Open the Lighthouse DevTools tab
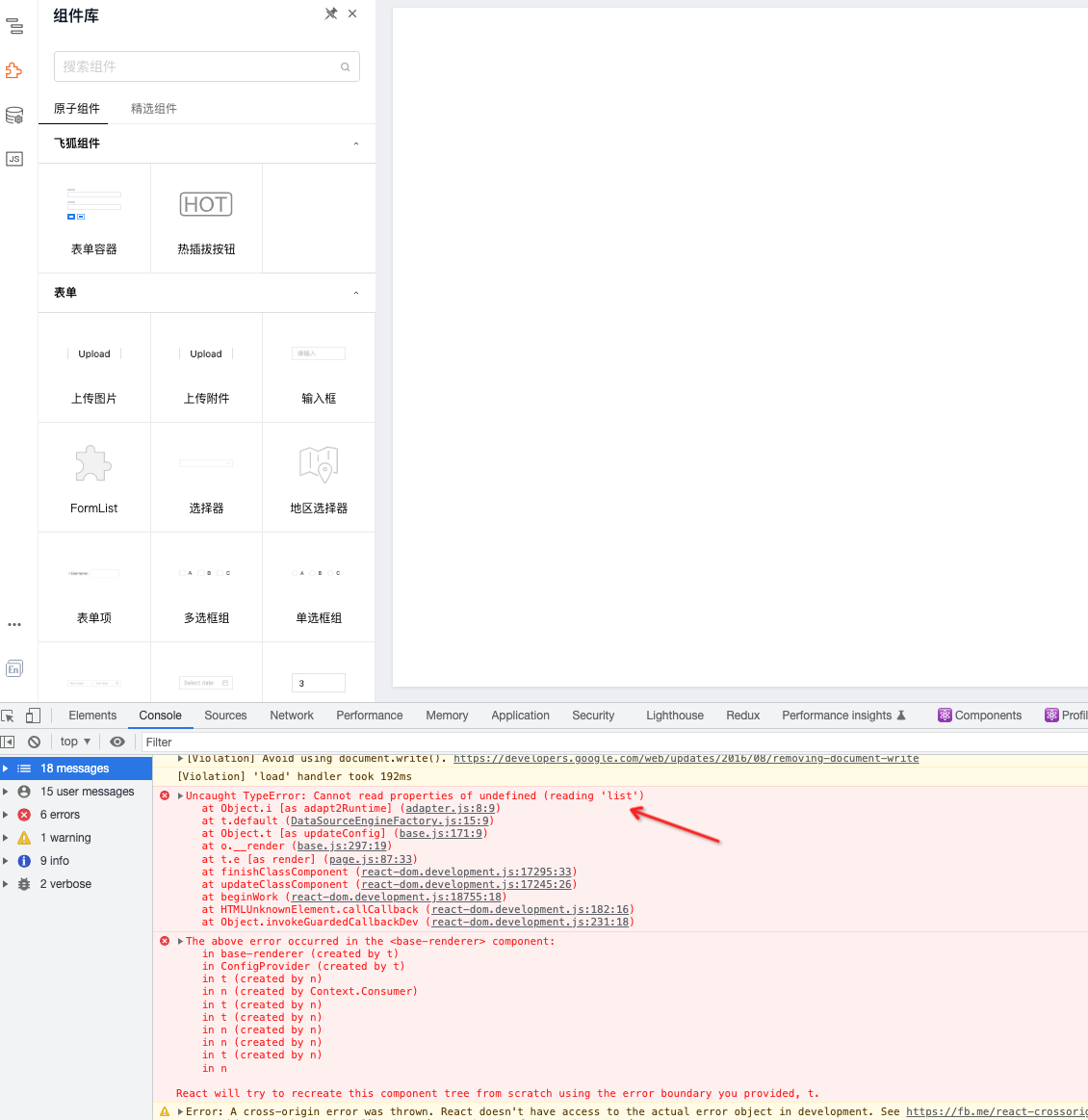 pos(675,716)
